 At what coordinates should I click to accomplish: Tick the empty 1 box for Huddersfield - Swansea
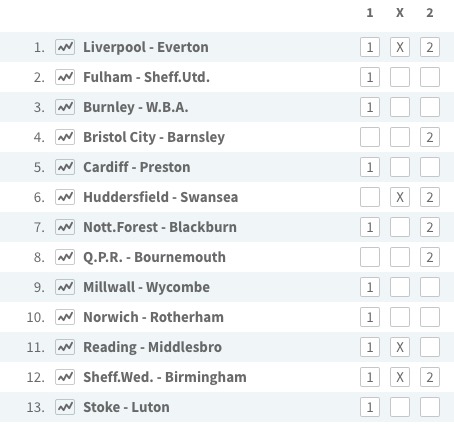click(x=370, y=197)
